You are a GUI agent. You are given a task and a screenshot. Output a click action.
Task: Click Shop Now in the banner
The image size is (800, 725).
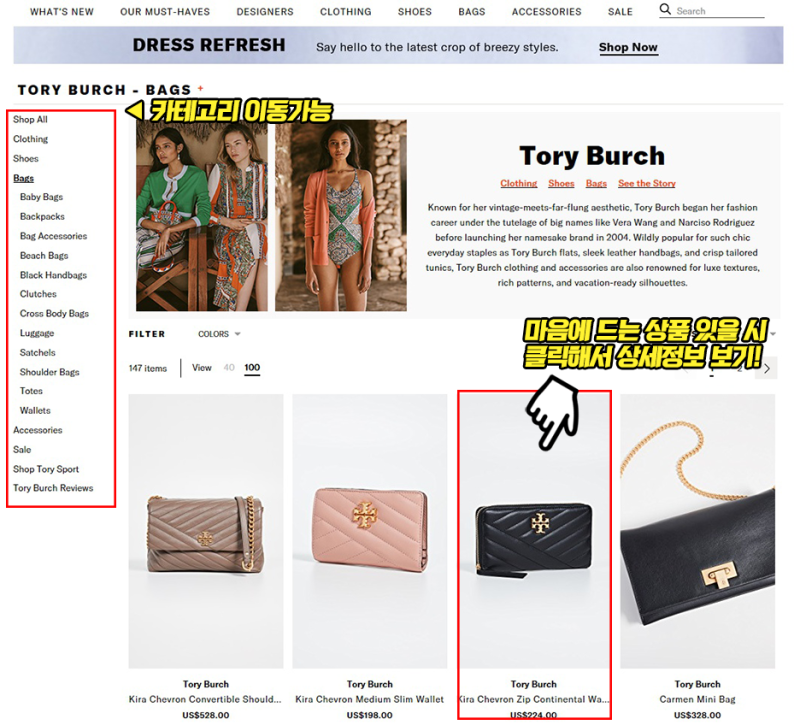pos(628,47)
